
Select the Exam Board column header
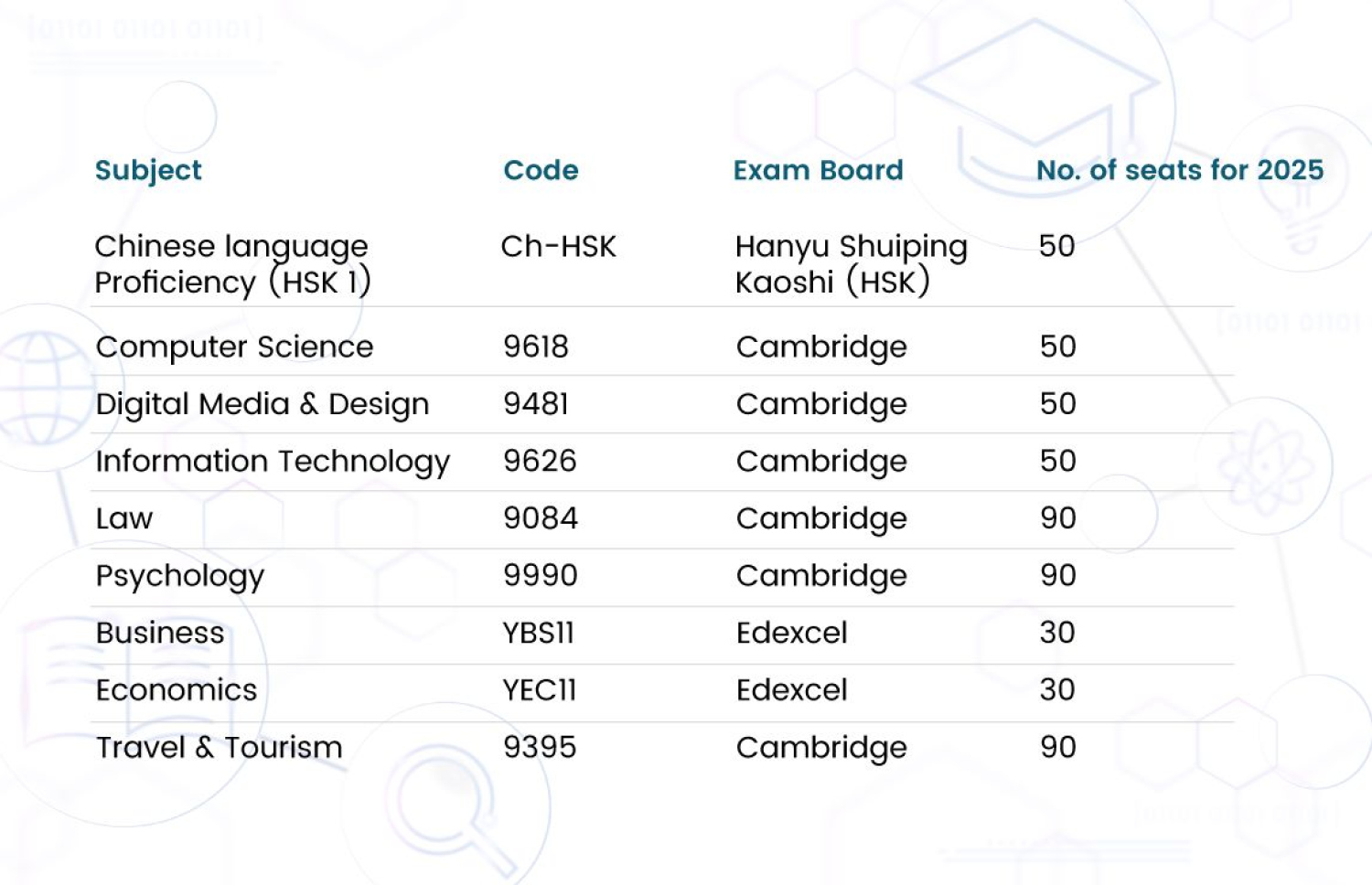click(818, 170)
